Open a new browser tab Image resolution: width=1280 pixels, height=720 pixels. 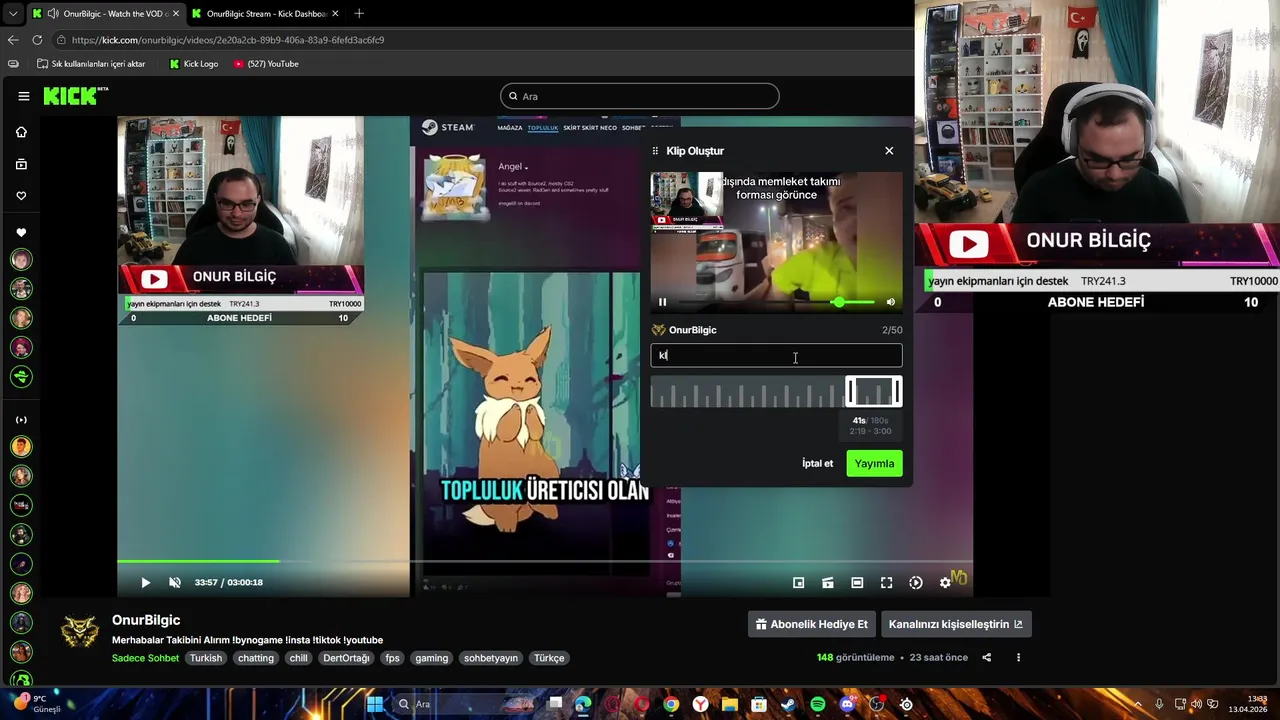359,14
